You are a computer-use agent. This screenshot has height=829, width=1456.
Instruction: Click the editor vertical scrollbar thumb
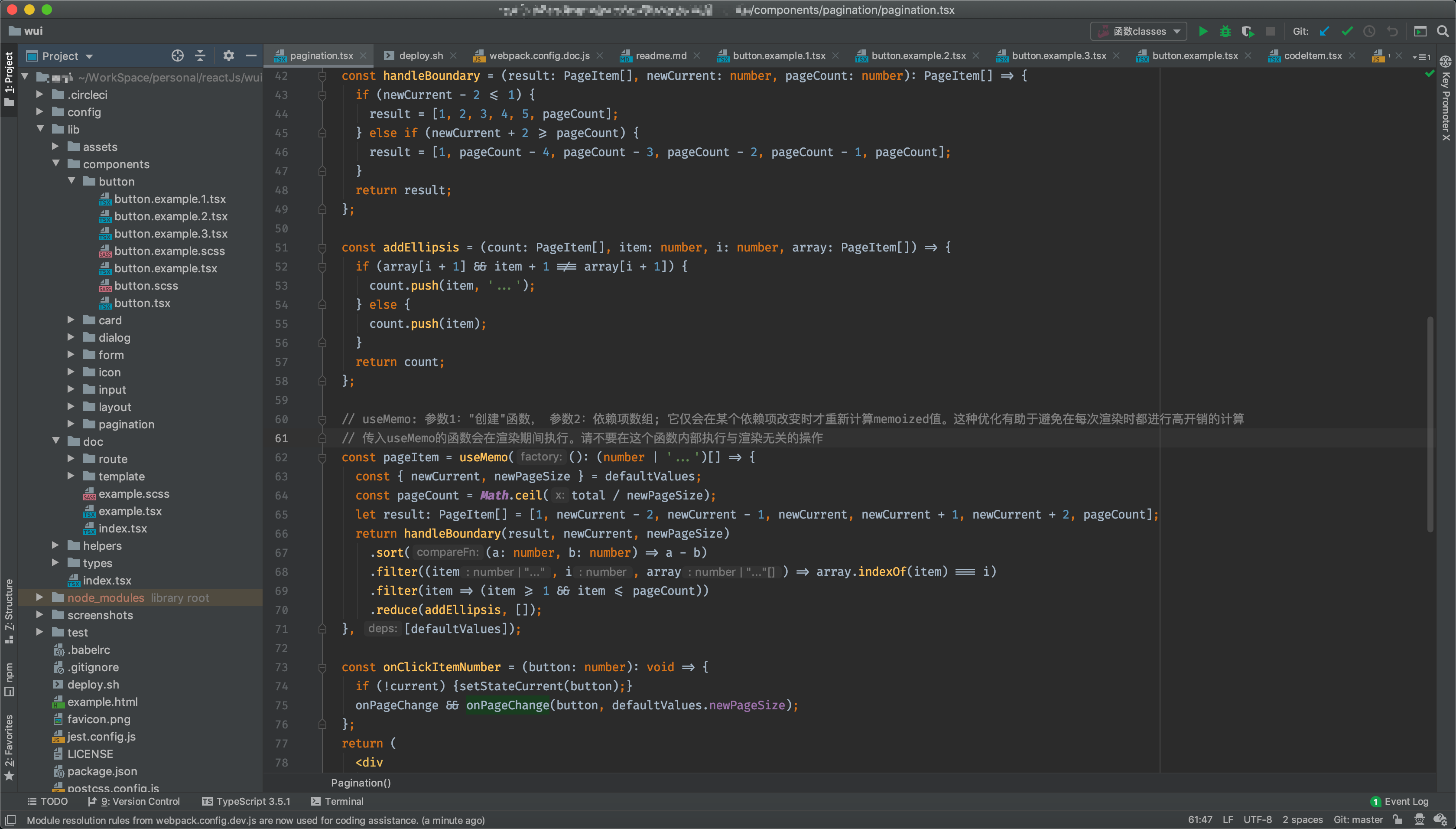click(x=1430, y=424)
